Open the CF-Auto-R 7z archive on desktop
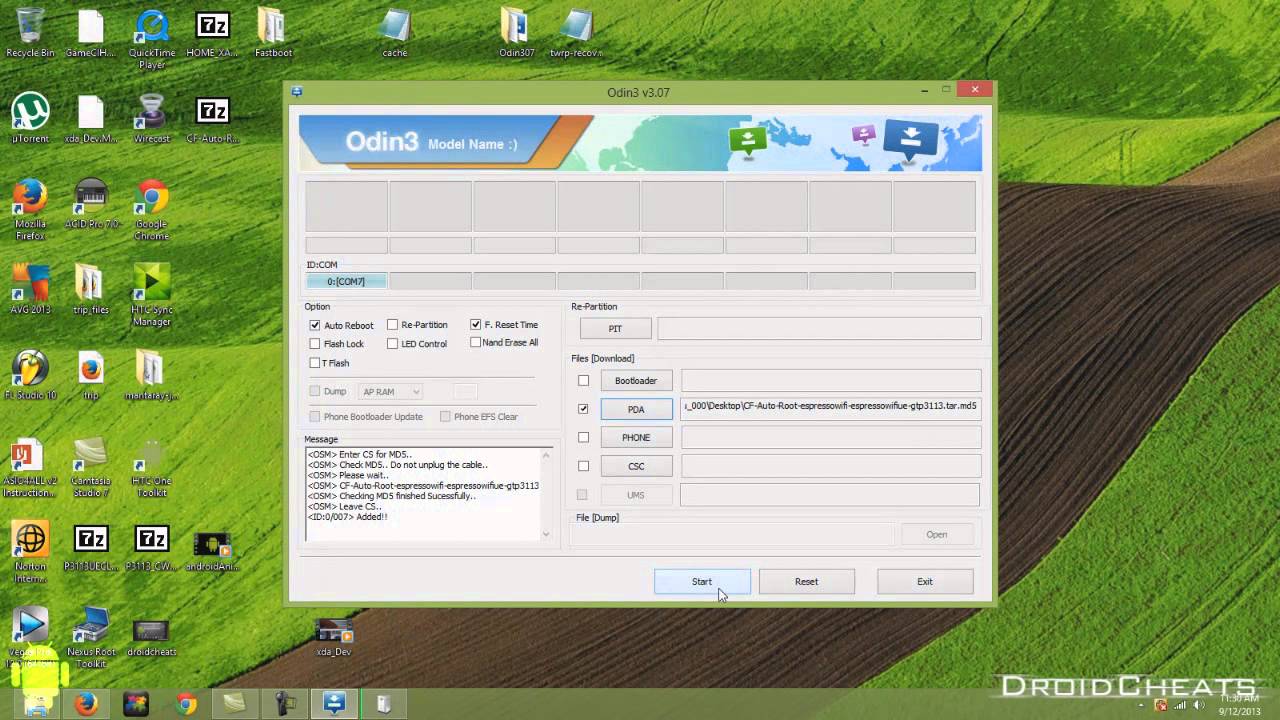 pos(212,119)
